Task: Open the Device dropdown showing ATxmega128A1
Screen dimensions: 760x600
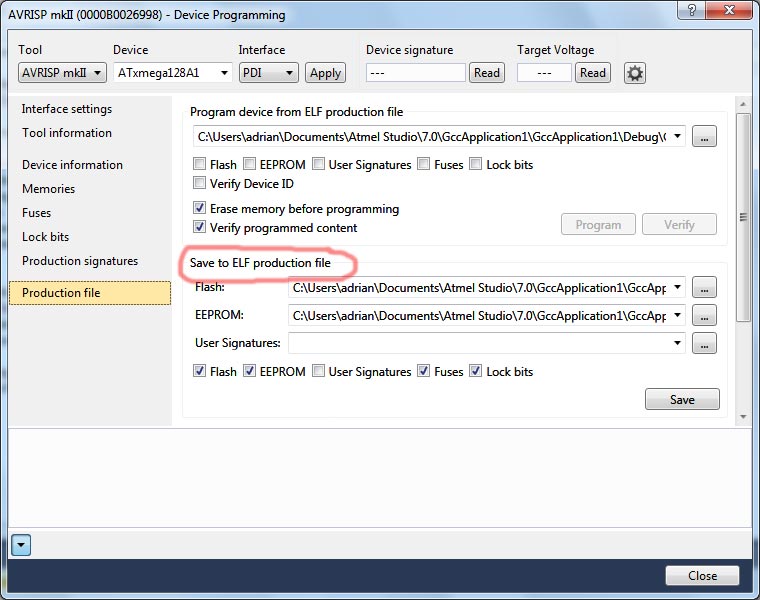Action: point(173,73)
